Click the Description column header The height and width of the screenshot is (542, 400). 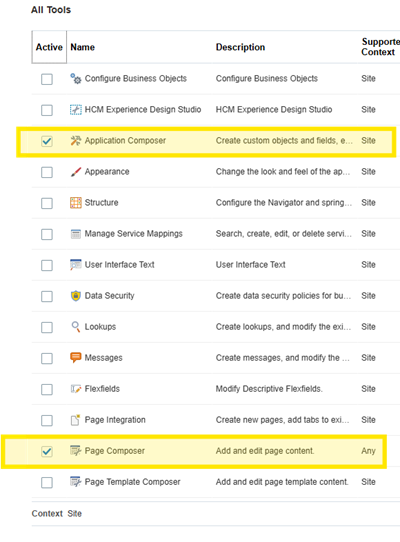[x=240, y=47]
